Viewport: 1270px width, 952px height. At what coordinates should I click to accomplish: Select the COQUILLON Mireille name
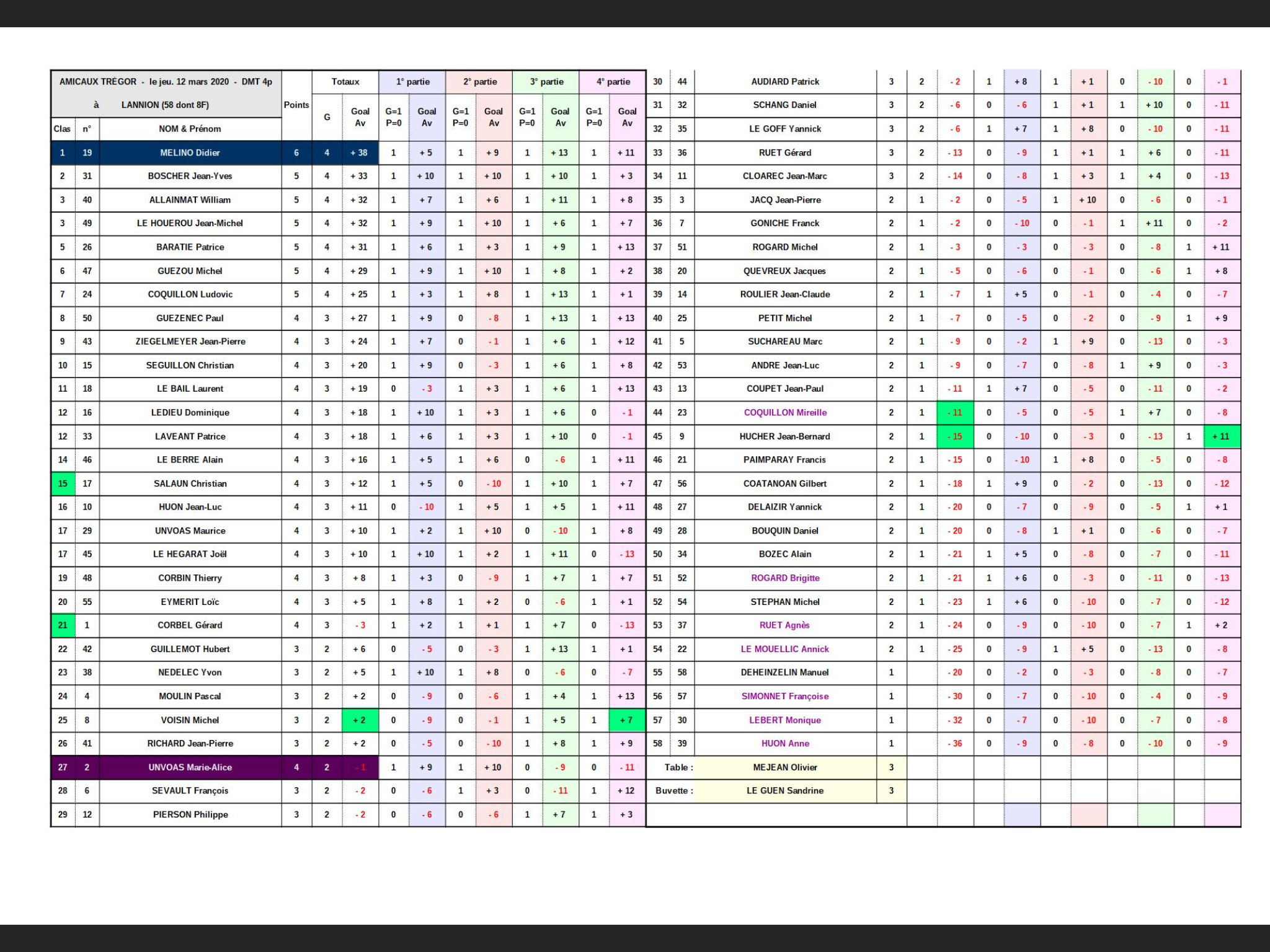pyautogui.click(x=785, y=413)
